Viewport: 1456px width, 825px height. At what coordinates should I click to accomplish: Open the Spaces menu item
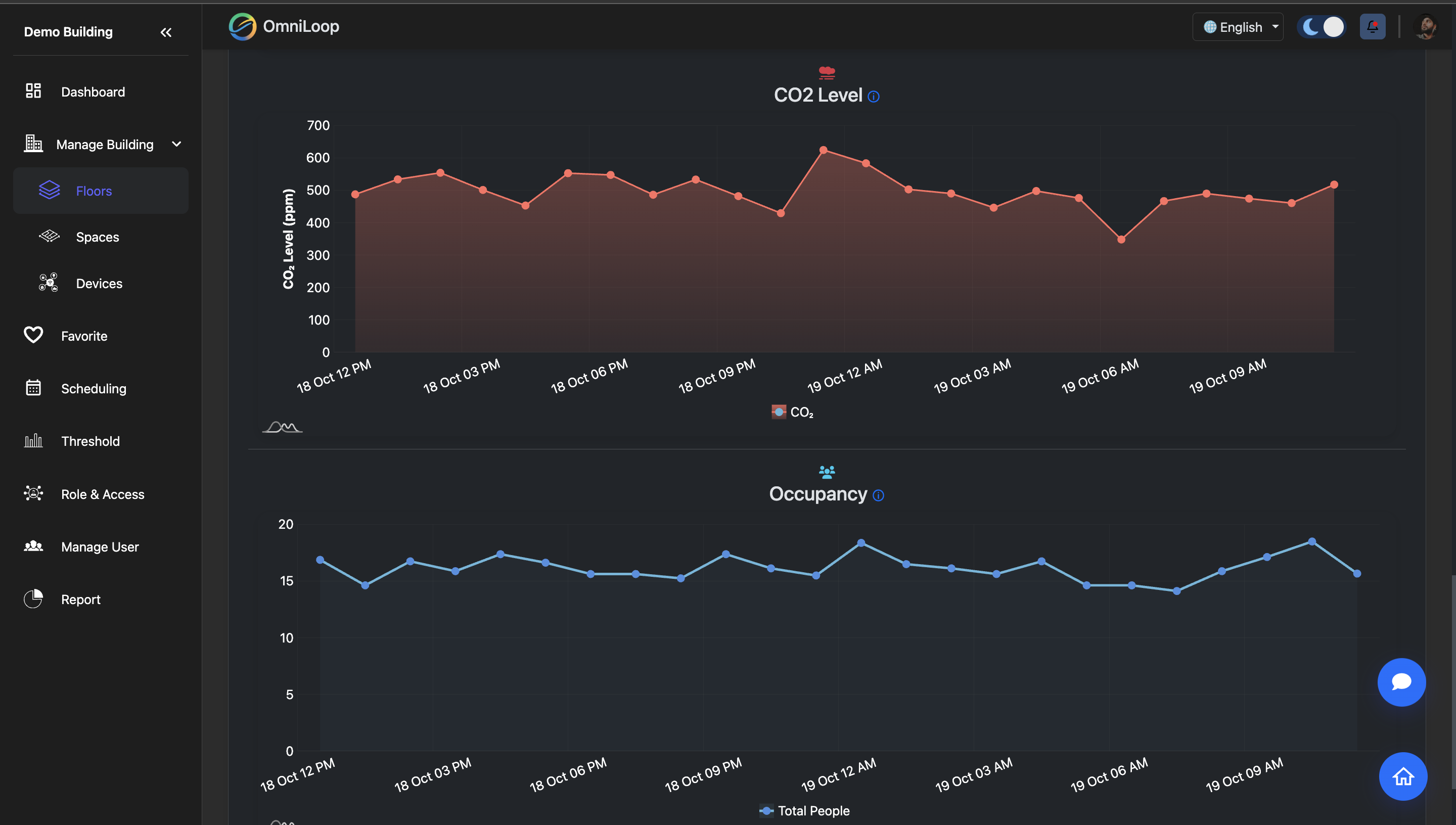98,237
